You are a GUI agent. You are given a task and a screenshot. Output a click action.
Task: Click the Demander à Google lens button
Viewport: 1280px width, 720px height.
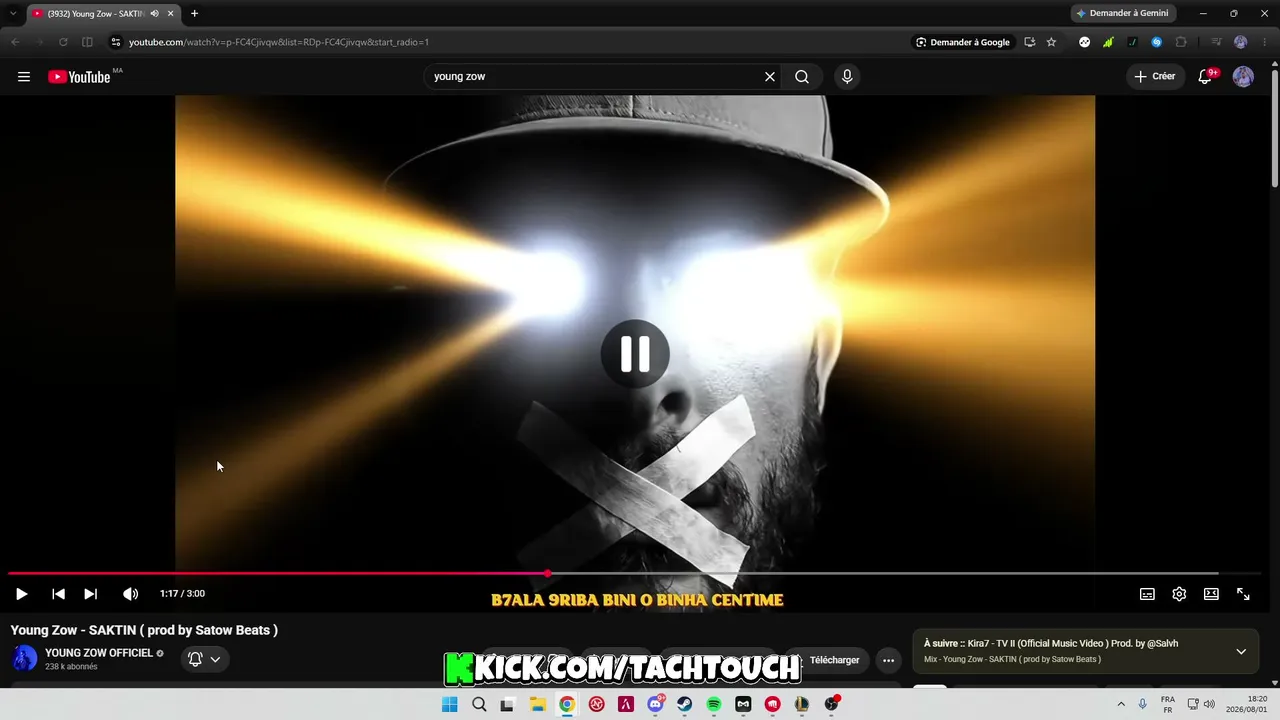(962, 42)
